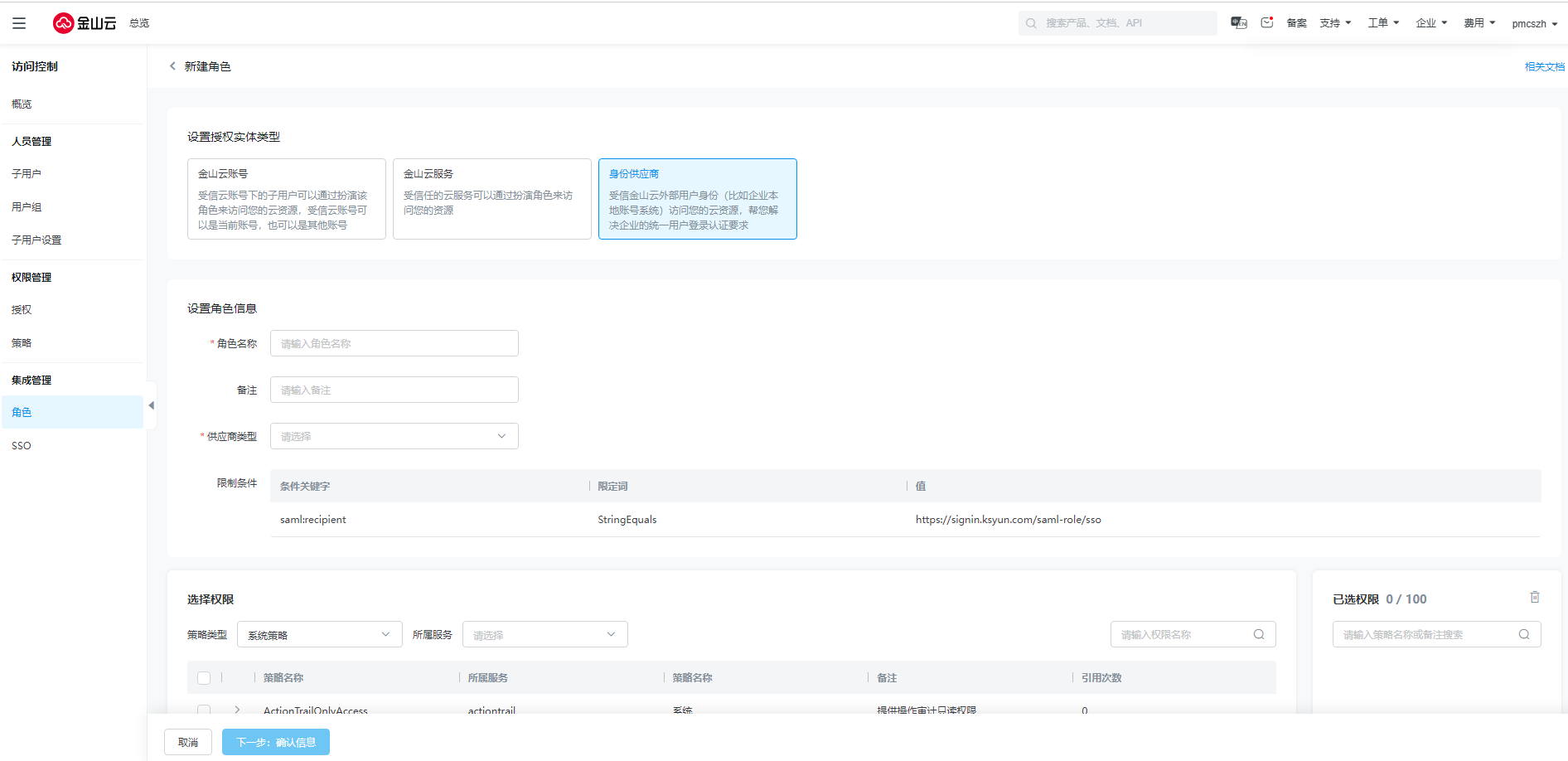
Task: Open the 供应商类型 dropdown
Action: 394,436
